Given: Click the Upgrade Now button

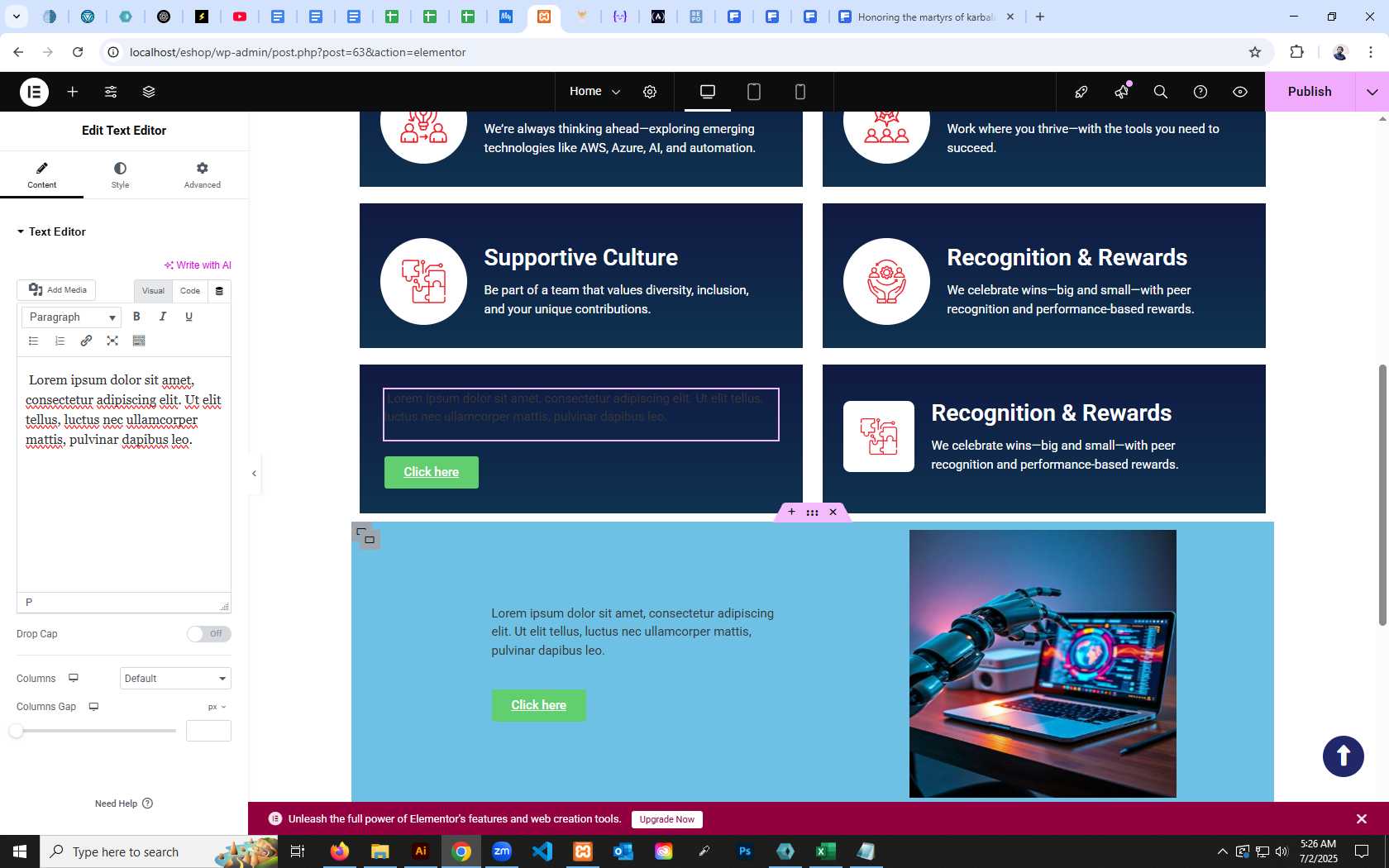Looking at the screenshot, I should click(x=667, y=819).
